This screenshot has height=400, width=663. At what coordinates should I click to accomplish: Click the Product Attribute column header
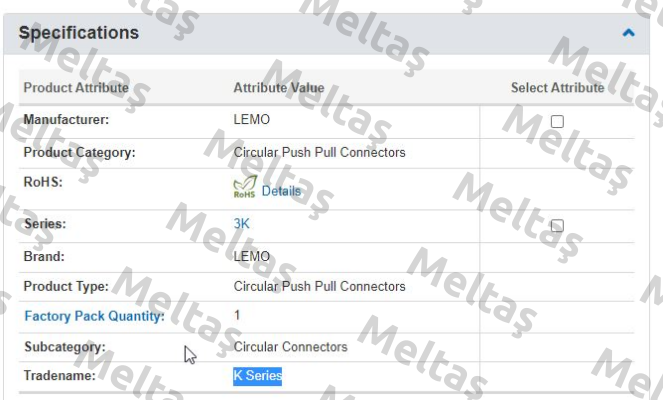click(76, 88)
